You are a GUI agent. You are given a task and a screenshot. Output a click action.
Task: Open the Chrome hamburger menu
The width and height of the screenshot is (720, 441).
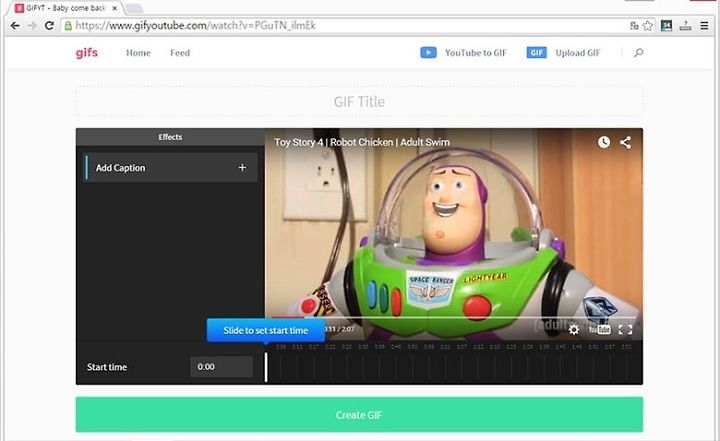click(x=704, y=26)
